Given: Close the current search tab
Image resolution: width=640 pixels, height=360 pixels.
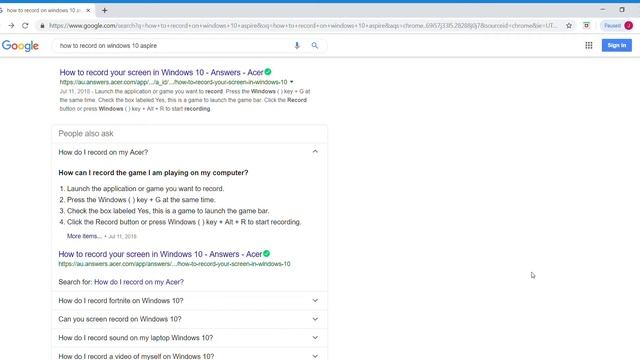Looking at the screenshot, I should point(88,11).
